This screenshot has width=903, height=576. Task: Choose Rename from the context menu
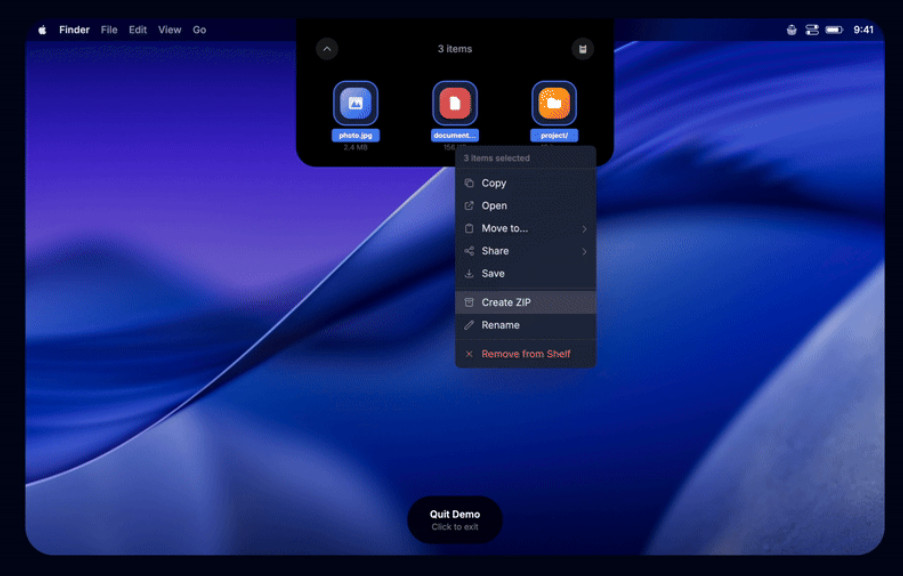coord(525,325)
